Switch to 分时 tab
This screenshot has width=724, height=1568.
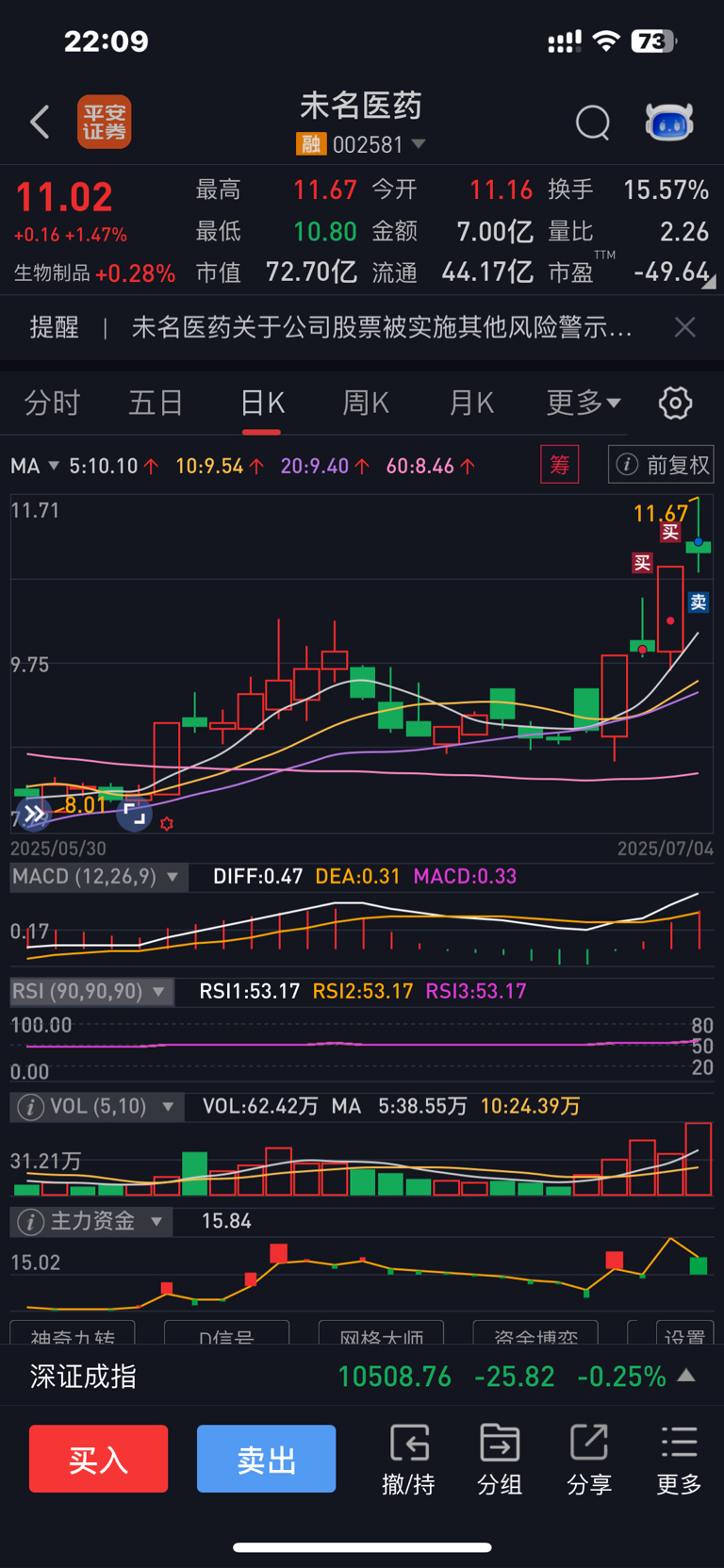[x=52, y=404]
